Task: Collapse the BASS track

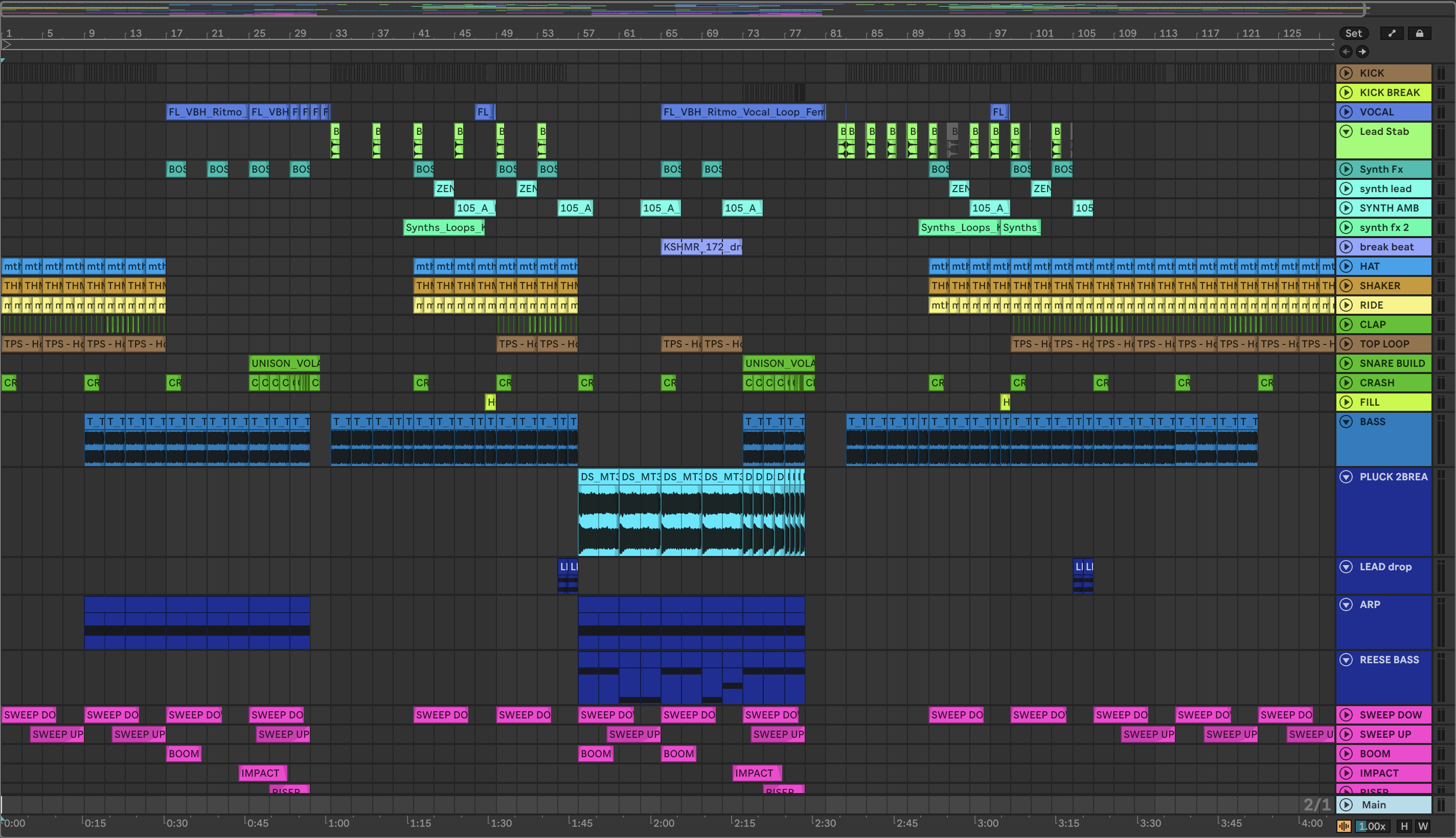Action: click(x=1346, y=422)
